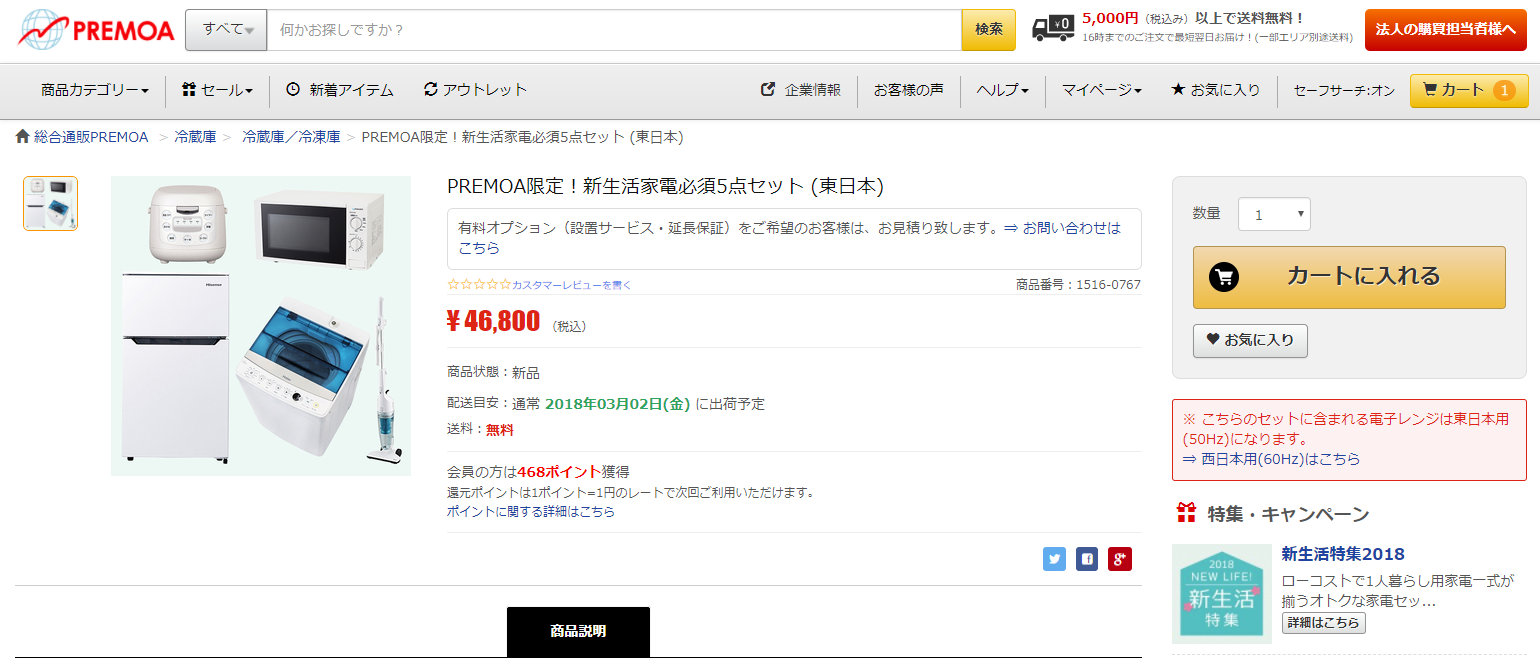
Task: Click the search input field
Action: pyautogui.click(x=613, y=30)
